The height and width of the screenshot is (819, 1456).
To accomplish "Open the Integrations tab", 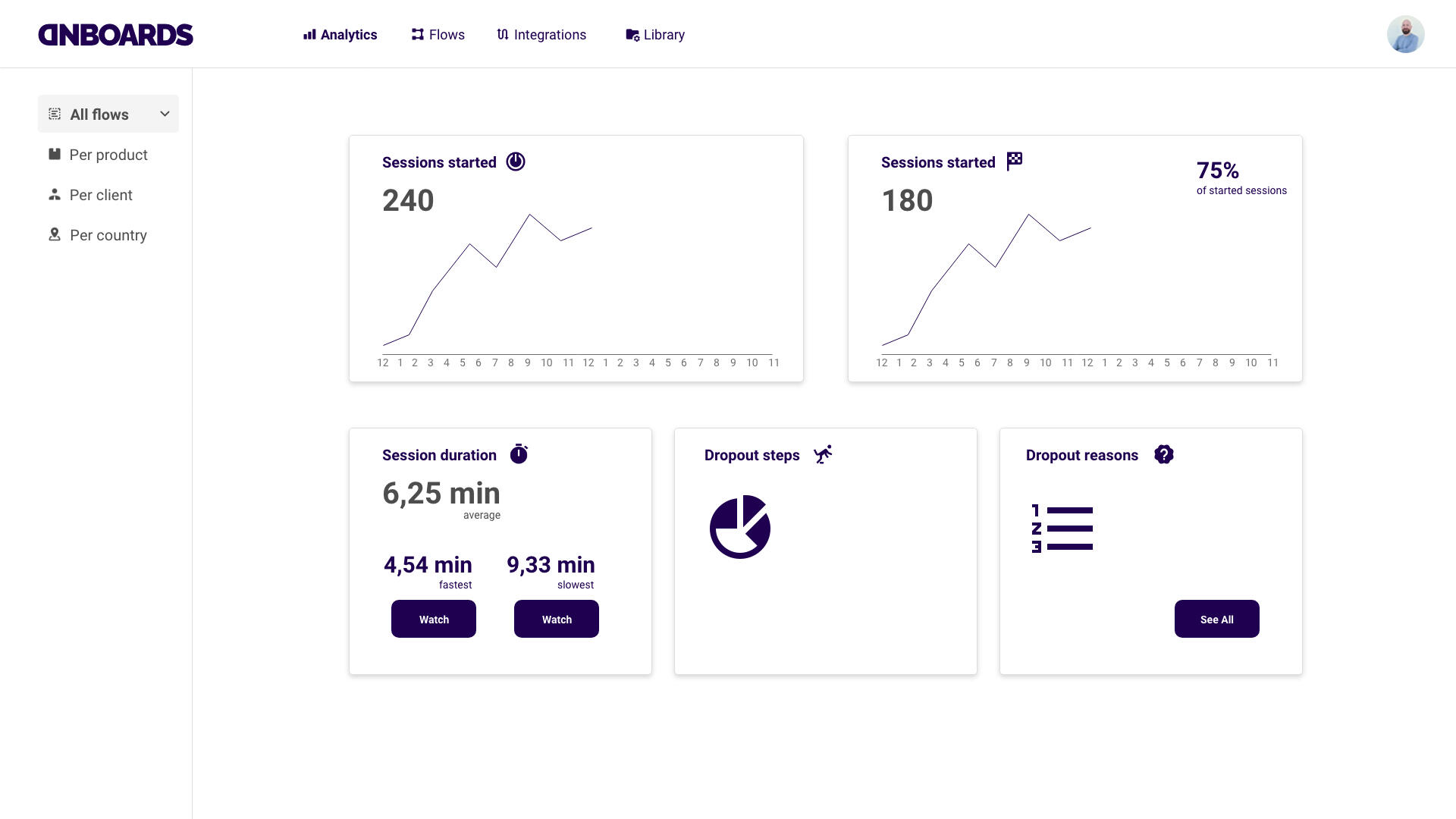I will click(541, 35).
